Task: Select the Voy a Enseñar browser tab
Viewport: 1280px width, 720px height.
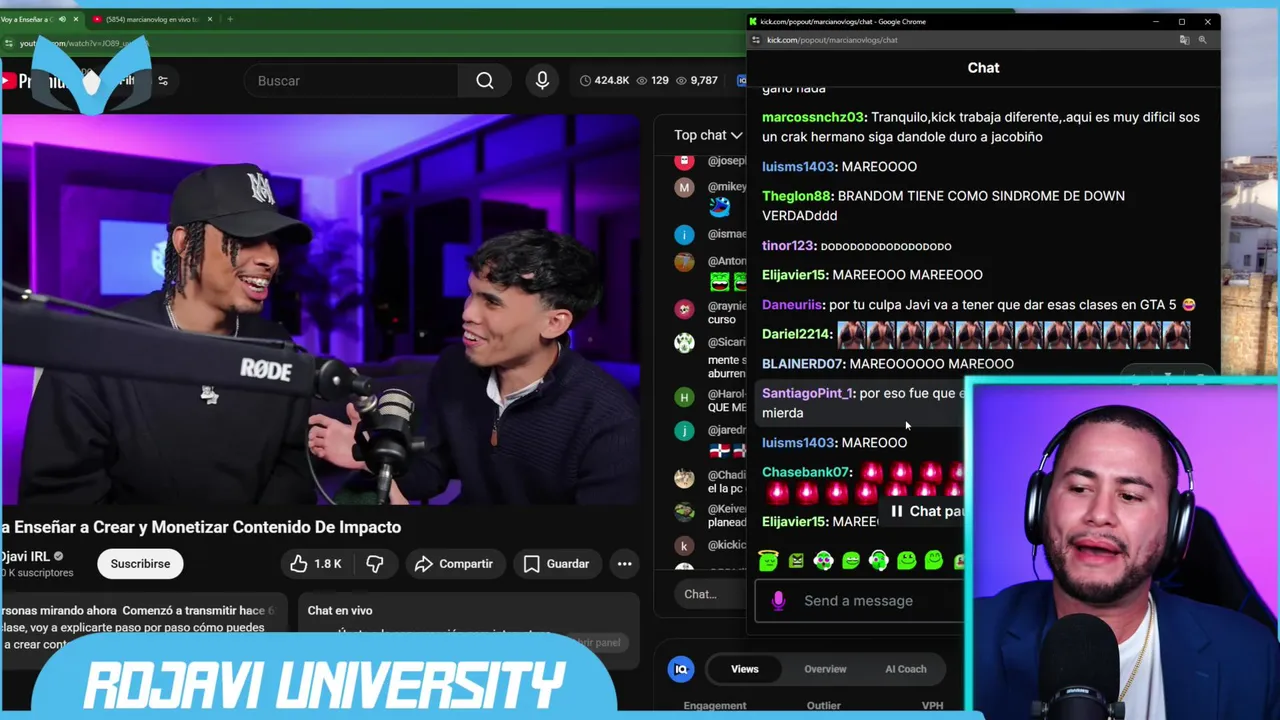Action: pos(40,19)
